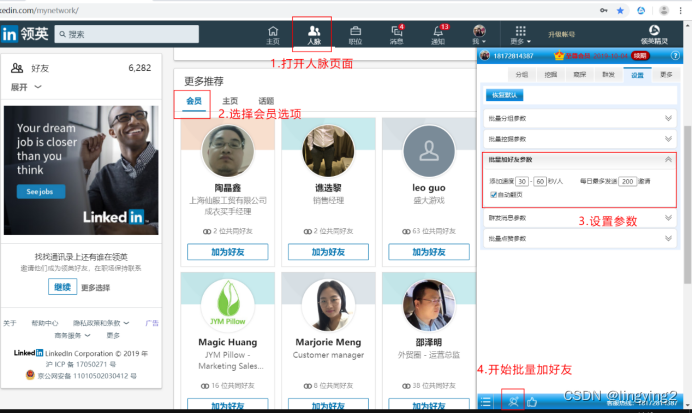Select the 主页 tab under 更多推荐
The image size is (693, 413).
pos(230,101)
